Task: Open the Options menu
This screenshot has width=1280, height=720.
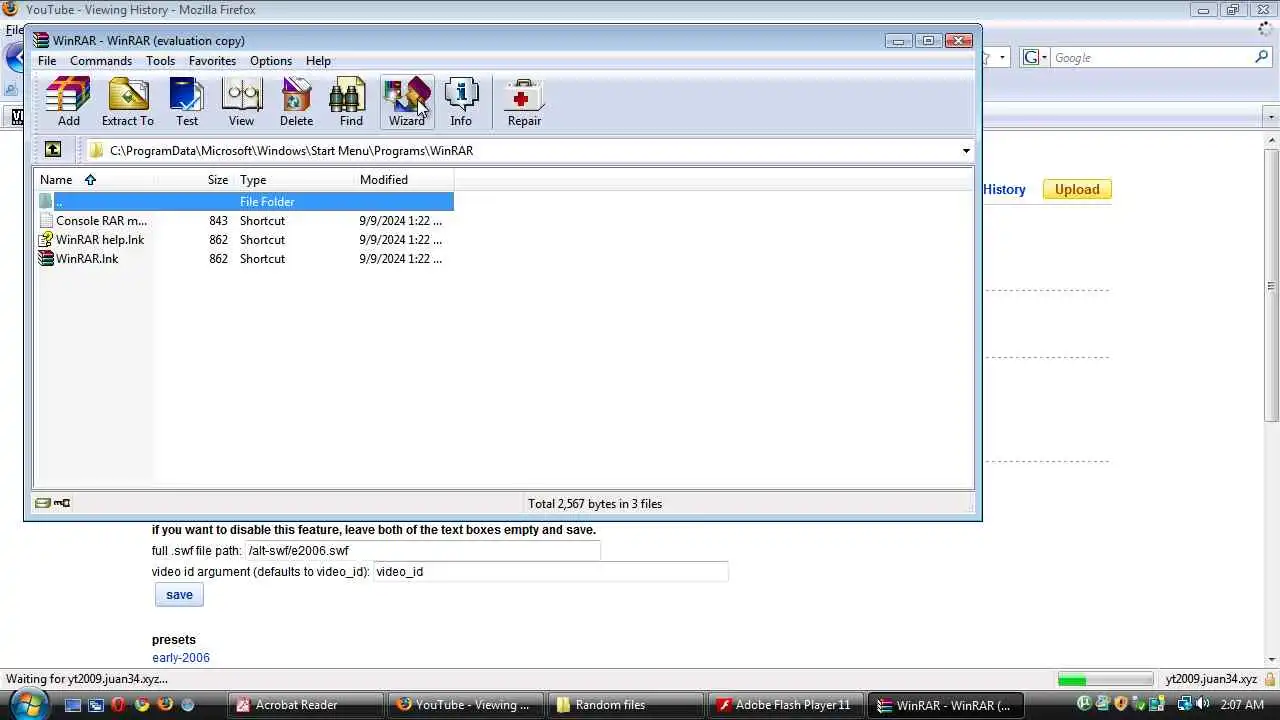Action: click(271, 61)
